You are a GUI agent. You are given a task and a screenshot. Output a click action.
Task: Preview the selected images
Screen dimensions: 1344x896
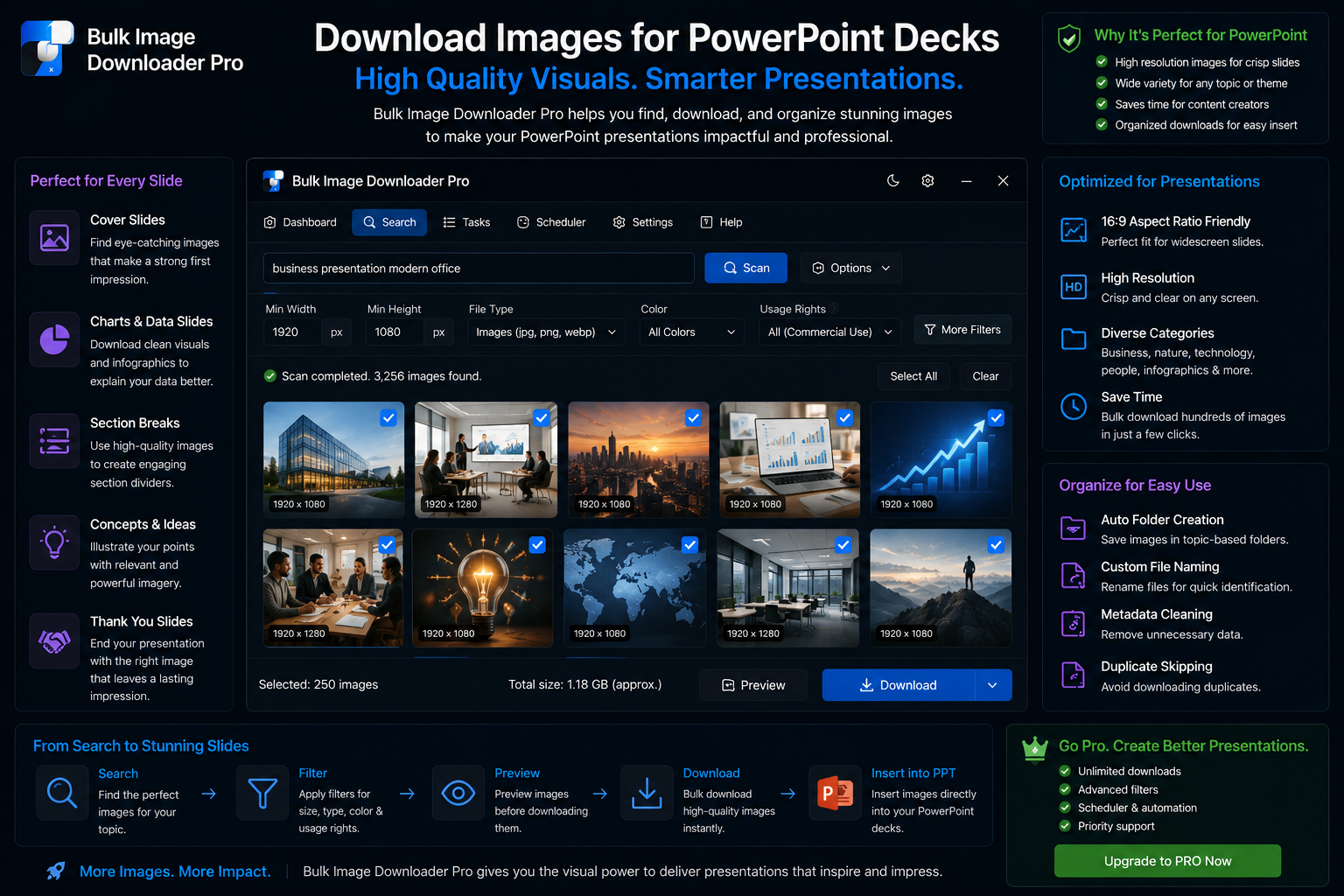point(753,685)
